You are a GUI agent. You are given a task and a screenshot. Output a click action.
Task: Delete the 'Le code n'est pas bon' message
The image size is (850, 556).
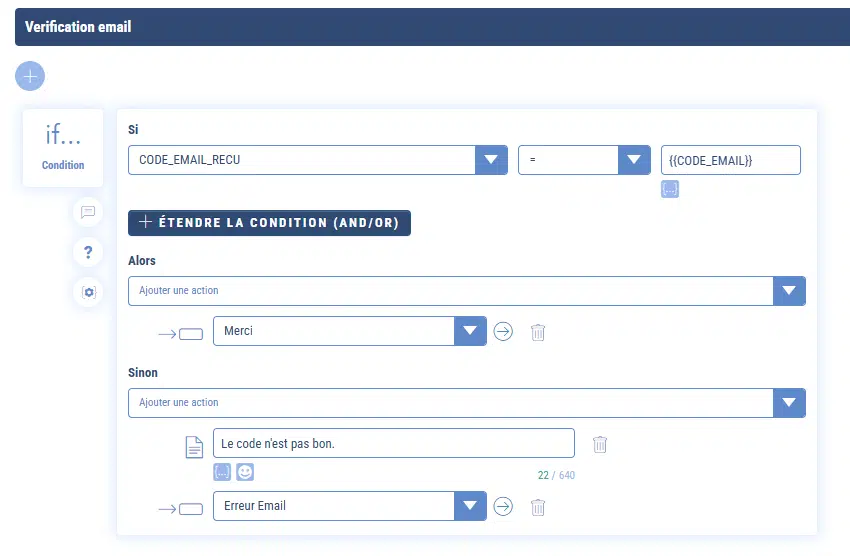tap(600, 444)
